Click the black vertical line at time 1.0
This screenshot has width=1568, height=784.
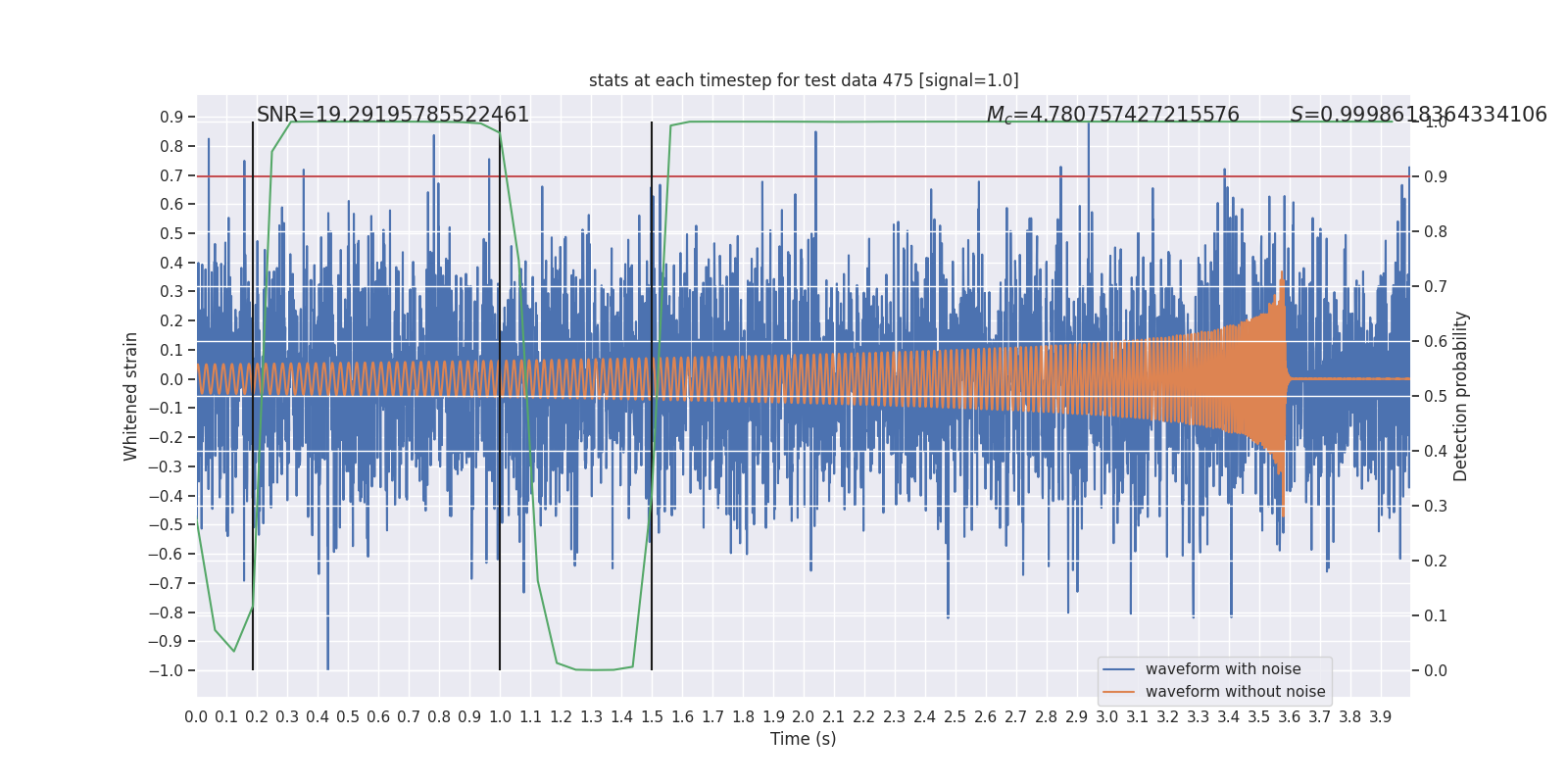500,396
